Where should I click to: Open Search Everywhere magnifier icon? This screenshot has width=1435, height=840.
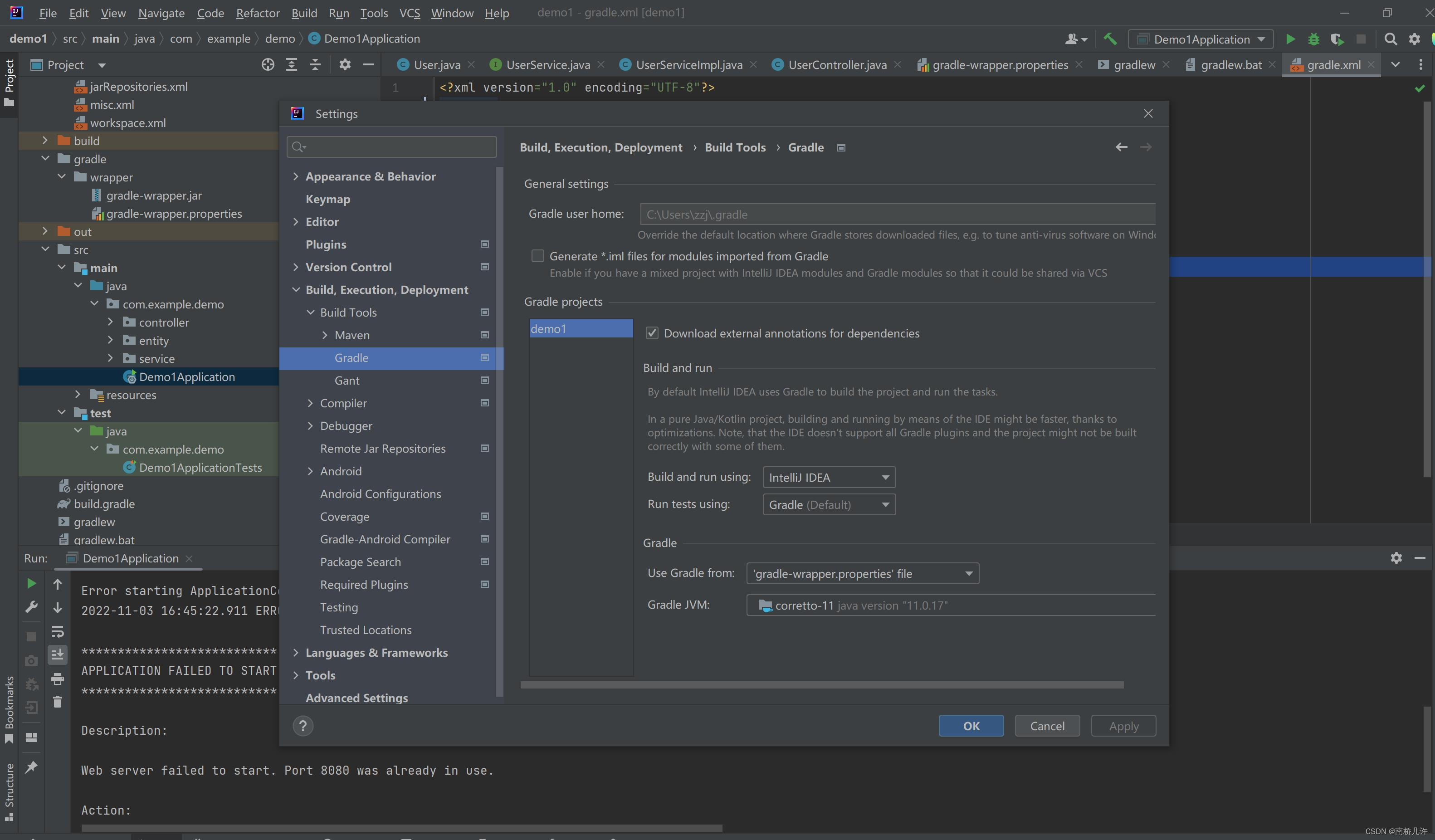pos(1390,39)
